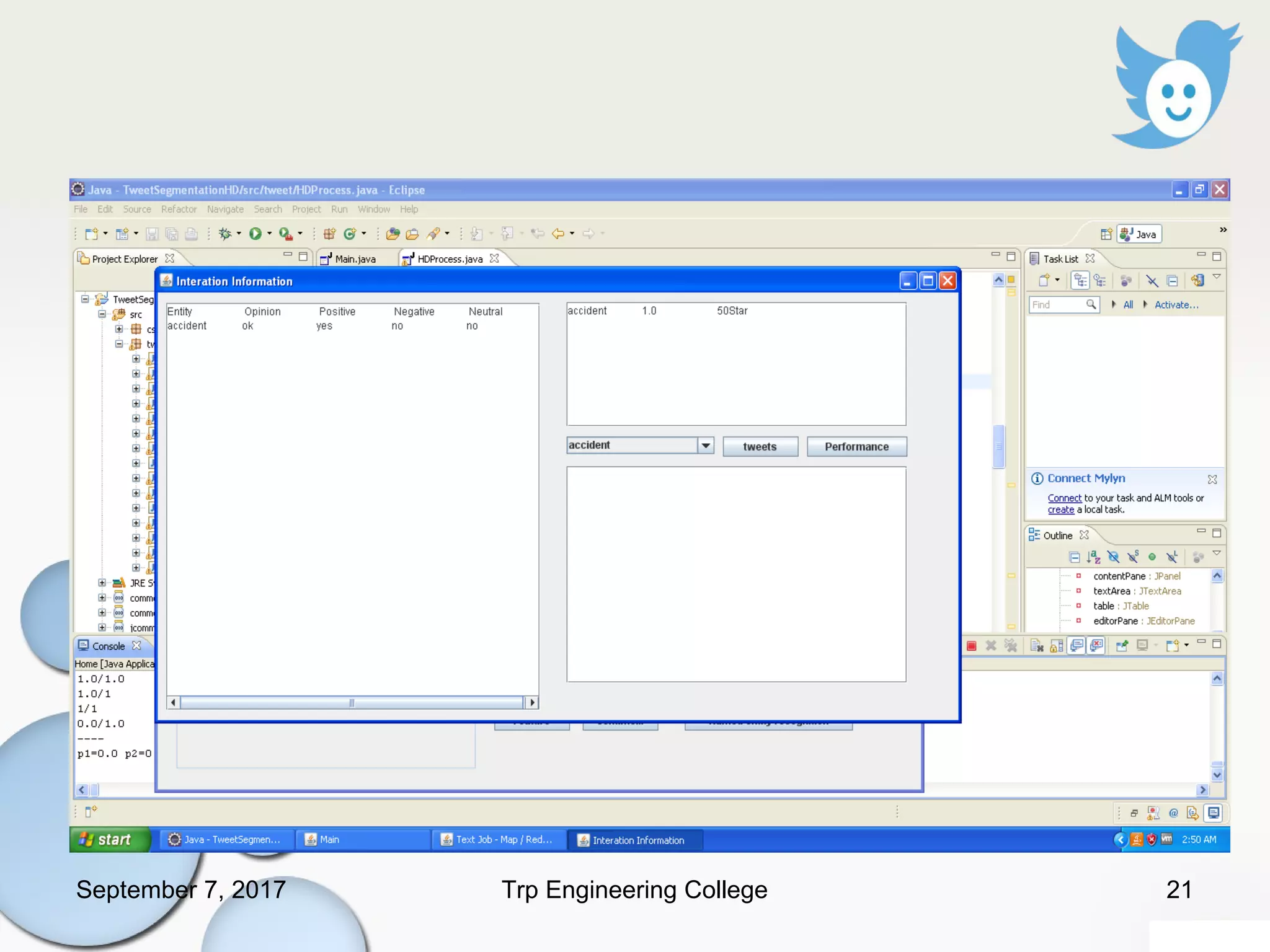Expand the JRE System Library node
The image size is (1270, 952).
pos(102,583)
